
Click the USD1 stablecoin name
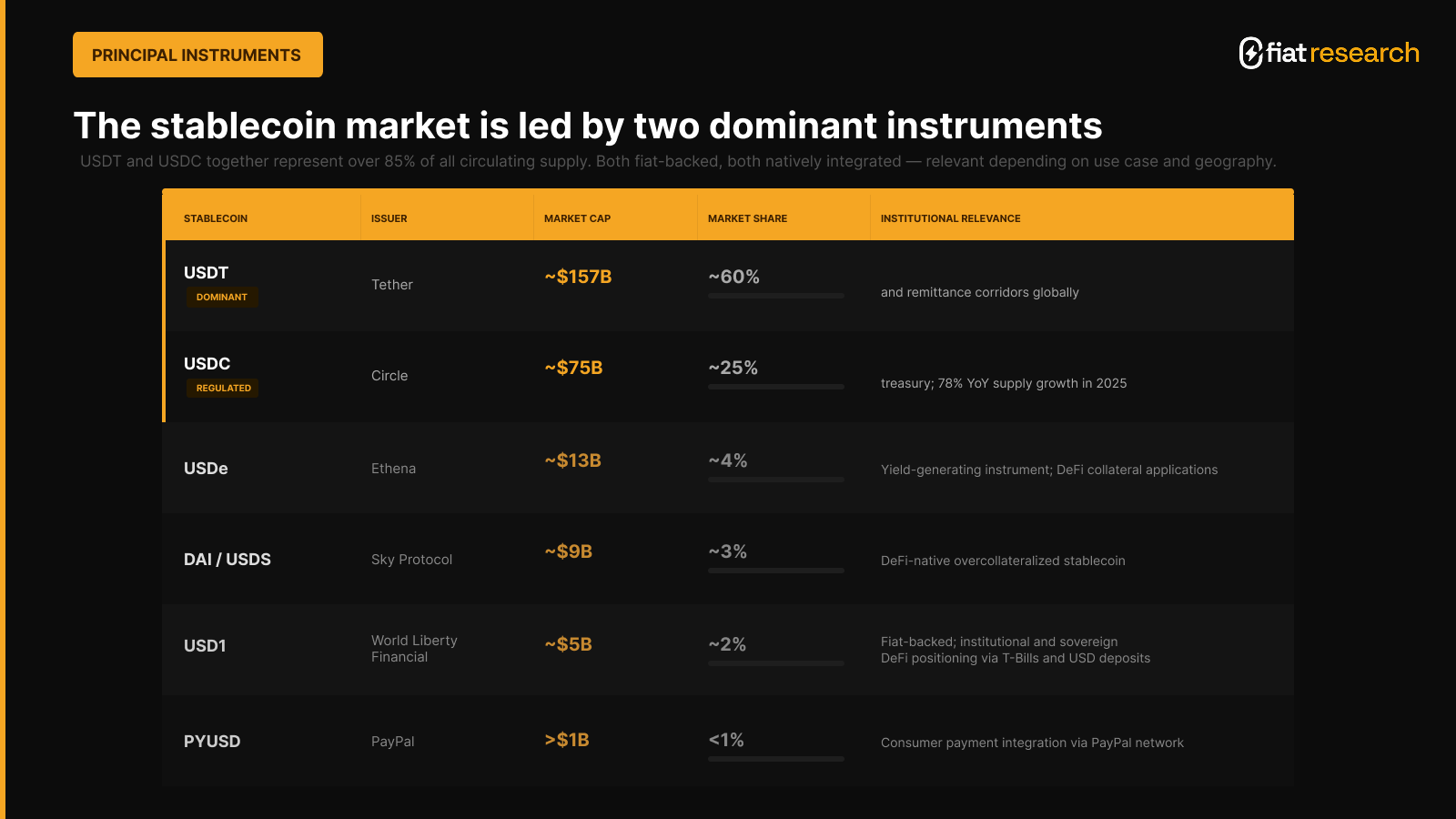click(205, 646)
